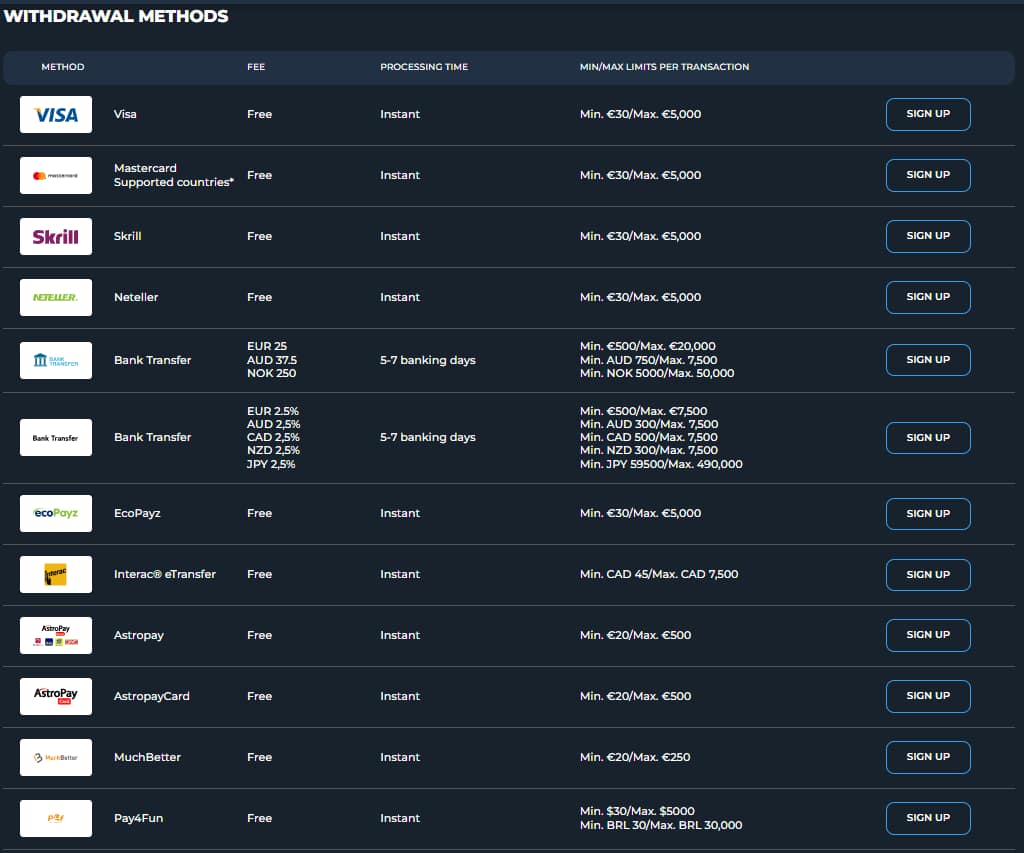The image size is (1024, 853).
Task: Click "Free" fee in the Skrill row
Action: [x=259, y=236]
